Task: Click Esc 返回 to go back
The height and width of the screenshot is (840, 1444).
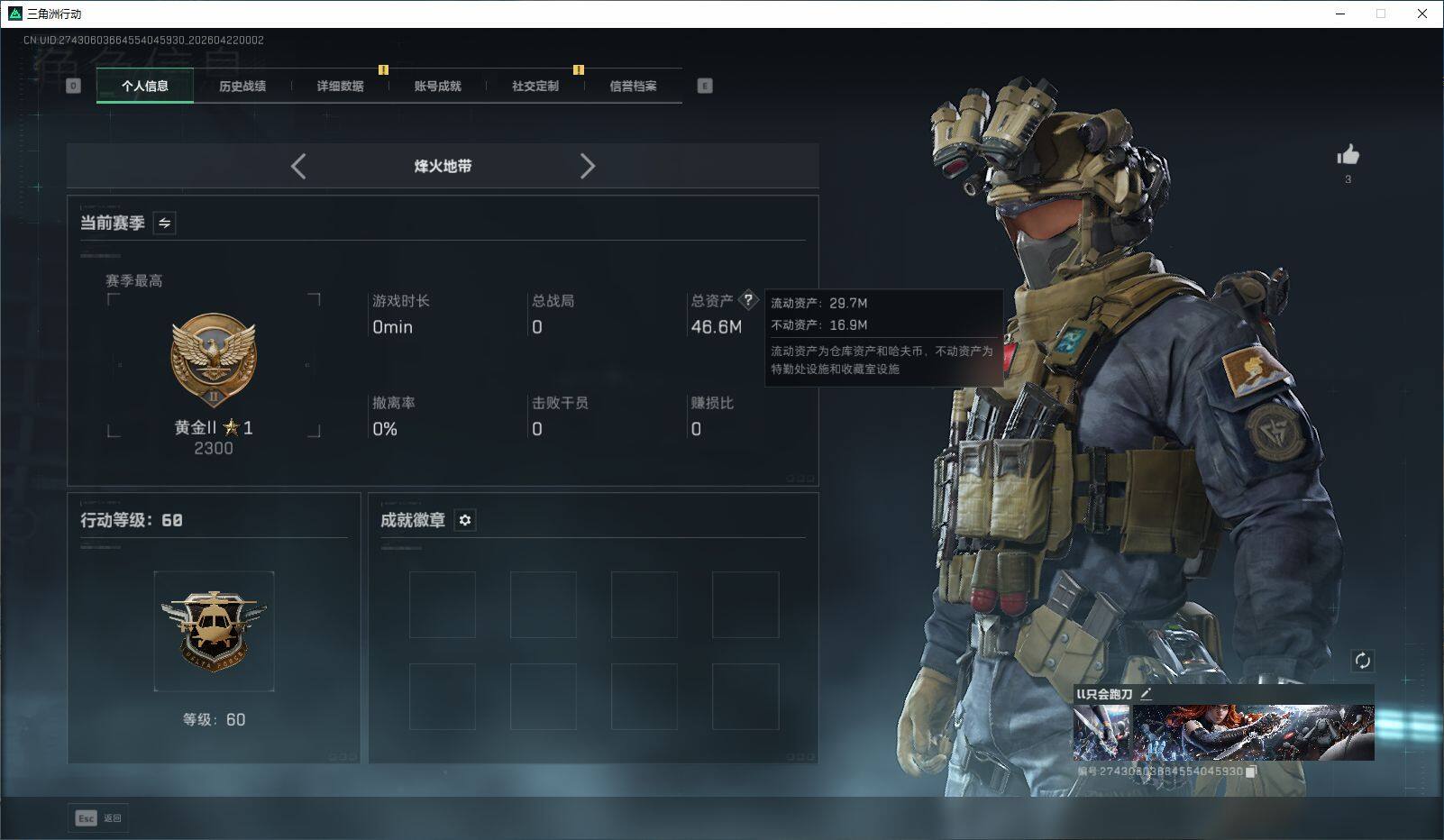Action: pos(98,818)
